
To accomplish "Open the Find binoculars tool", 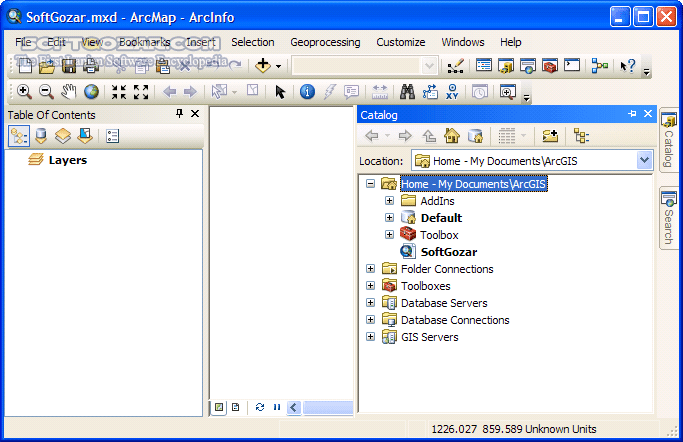I will coord(407,92).
